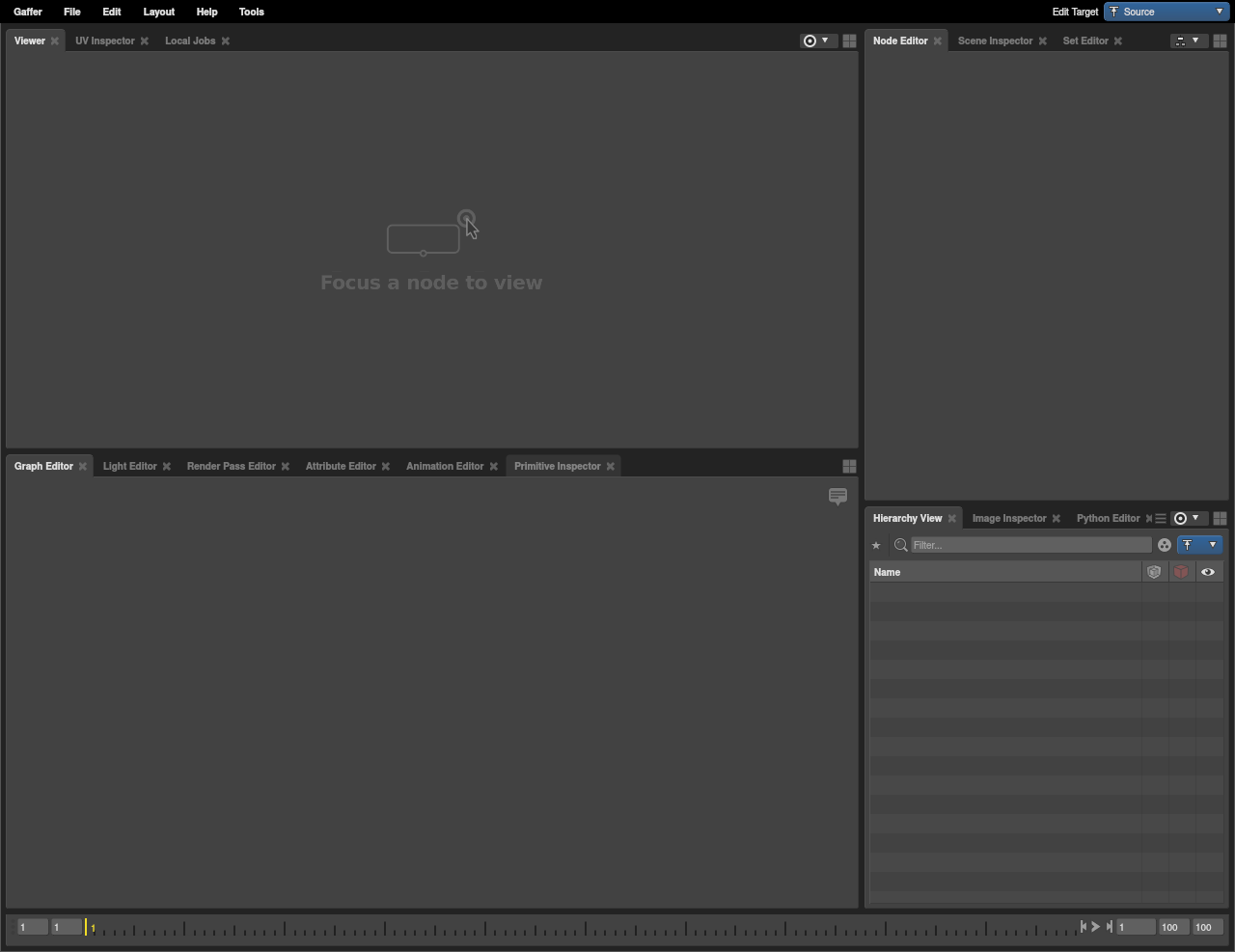Click the annotations icon in Graph Editor
This screenshot has width=1235, height=952.
(x=837, y=497)
